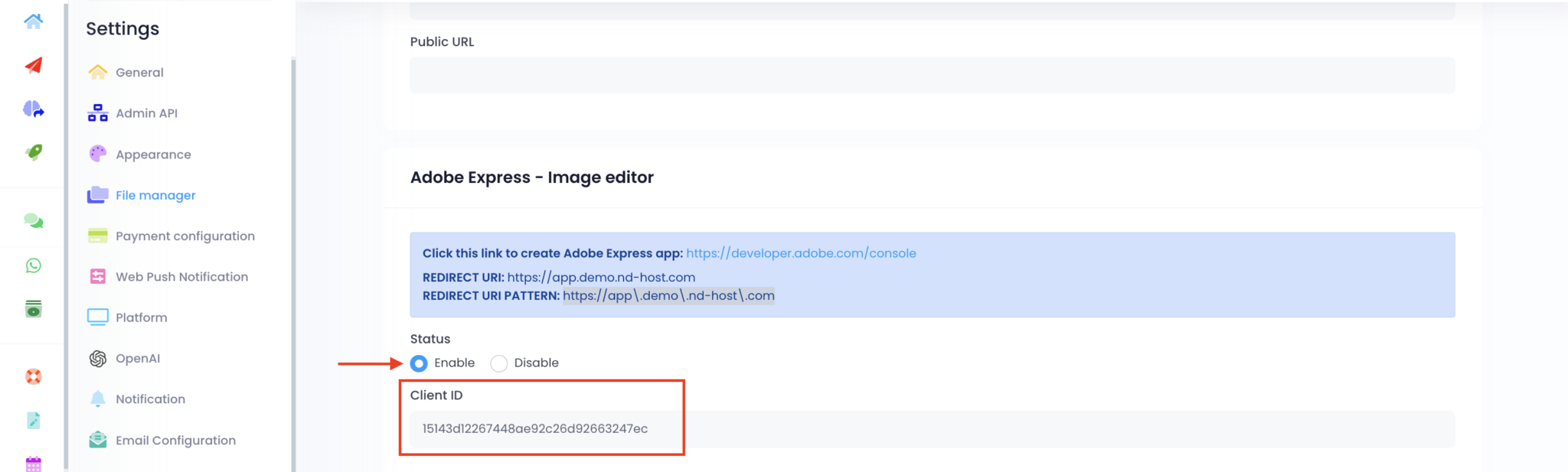Click the Client ID input field

932,429
